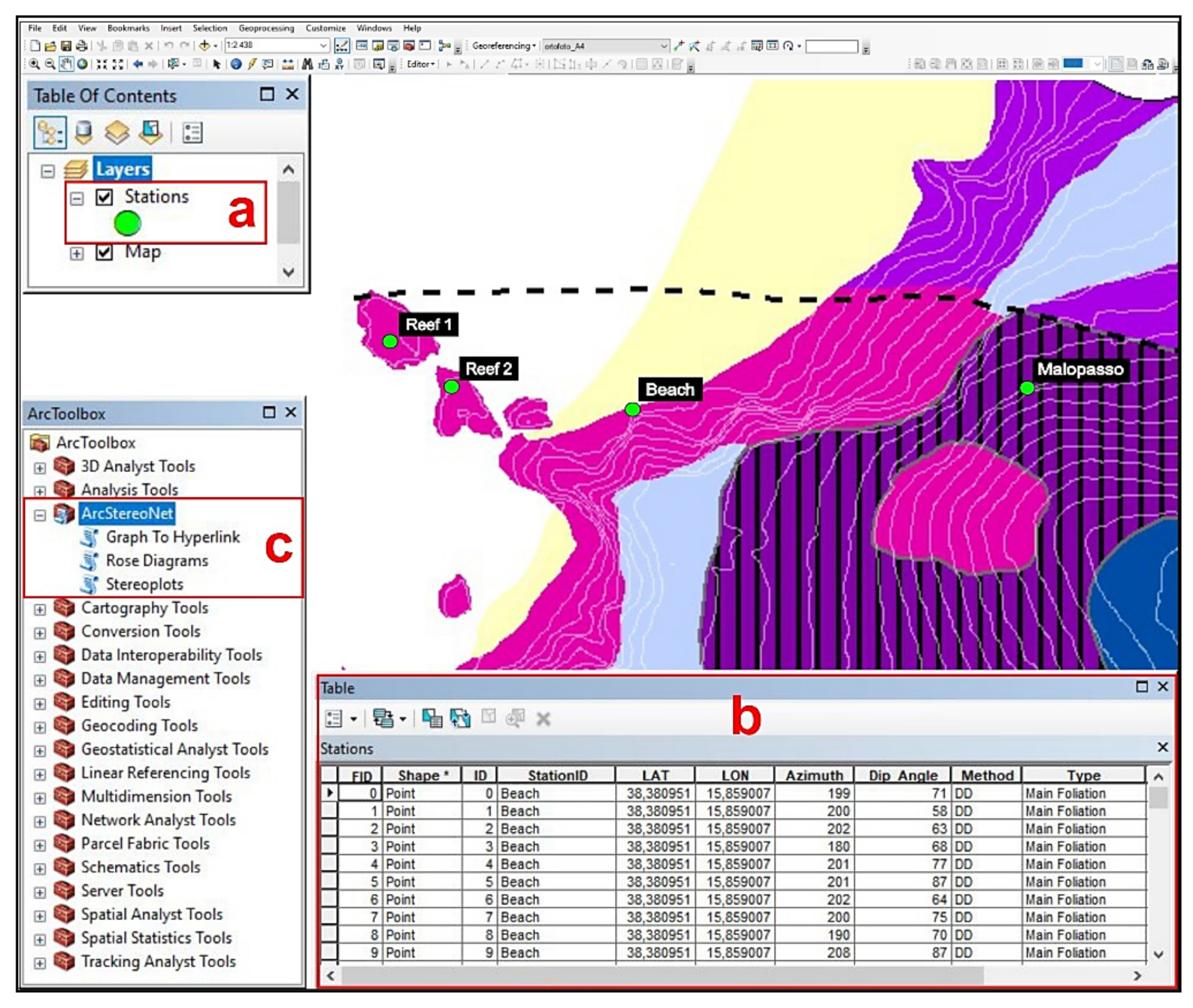Uncheck the Stations layer checkbox

click(104, 197)
